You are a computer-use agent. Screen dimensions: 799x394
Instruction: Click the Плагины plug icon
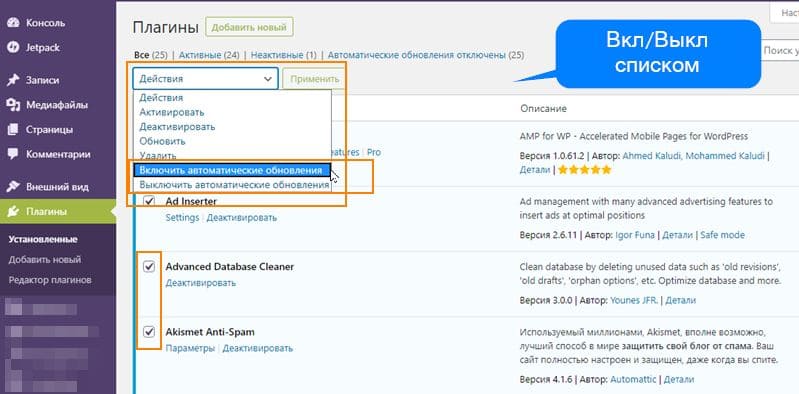click(13, 212)
